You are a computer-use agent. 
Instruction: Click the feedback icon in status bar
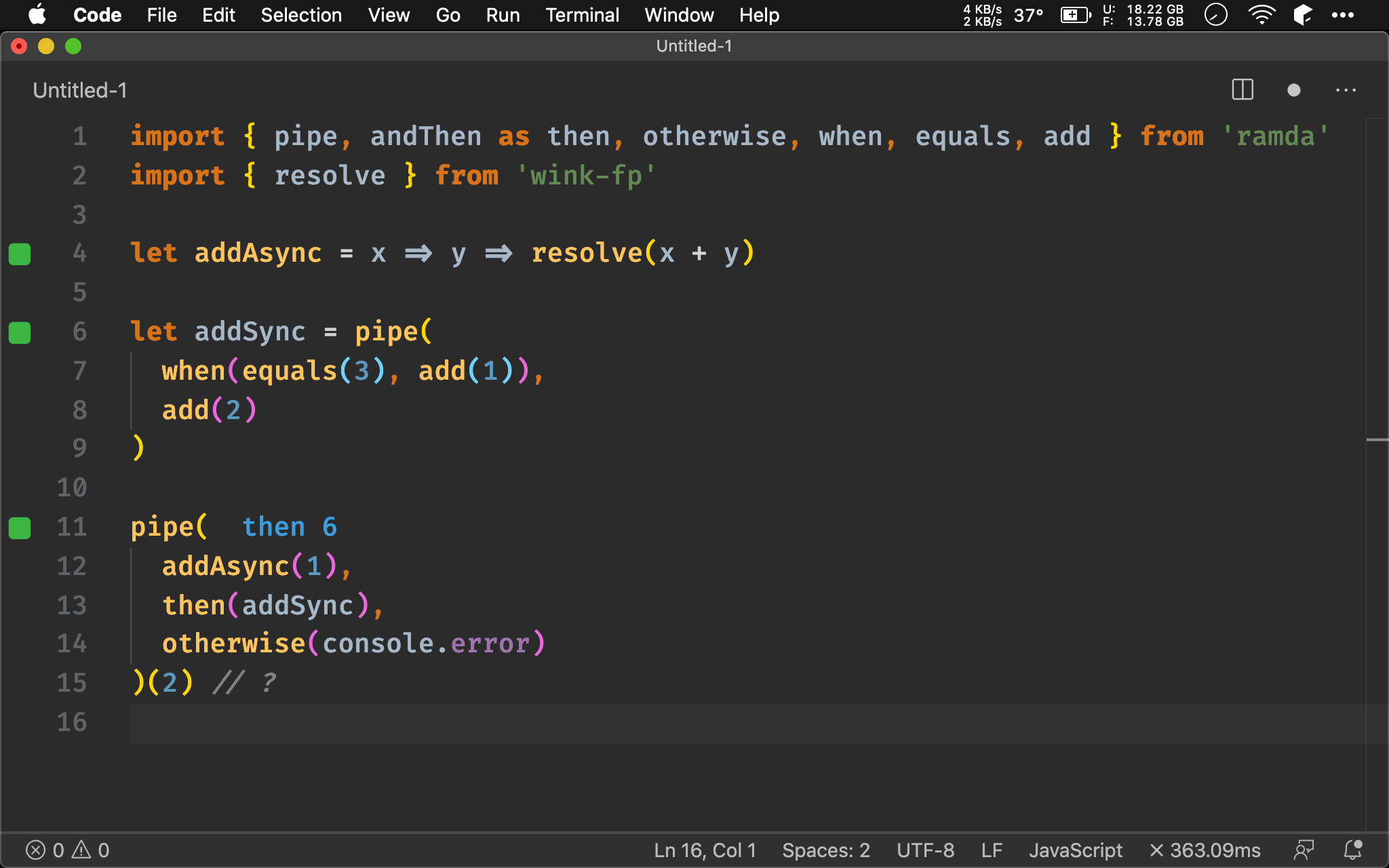coord(1304,850)
